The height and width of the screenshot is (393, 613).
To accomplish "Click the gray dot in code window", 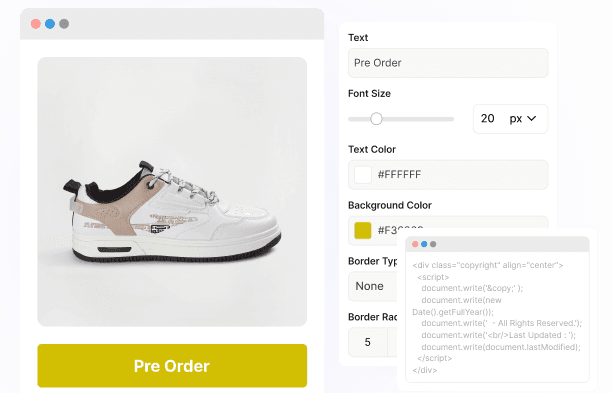I will [433, 244].
